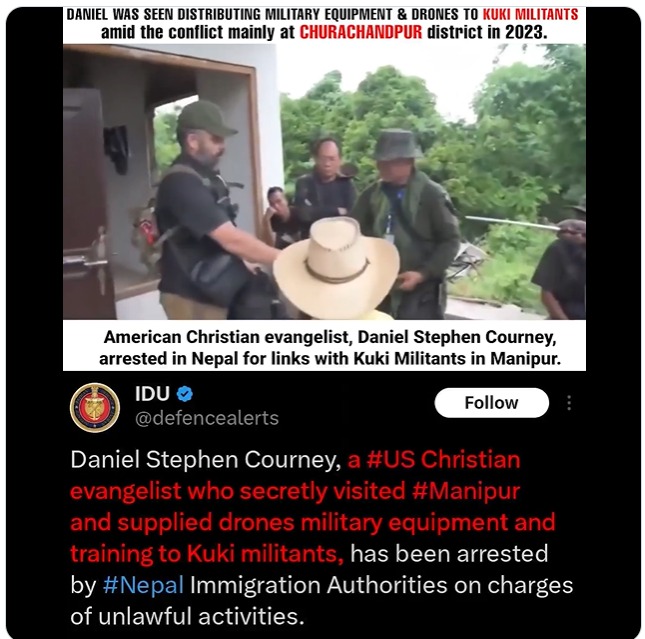The height and width of the screenshot is (639, 645).
Task: Open the IDU profile avatar
Action: tap(95, 407)
